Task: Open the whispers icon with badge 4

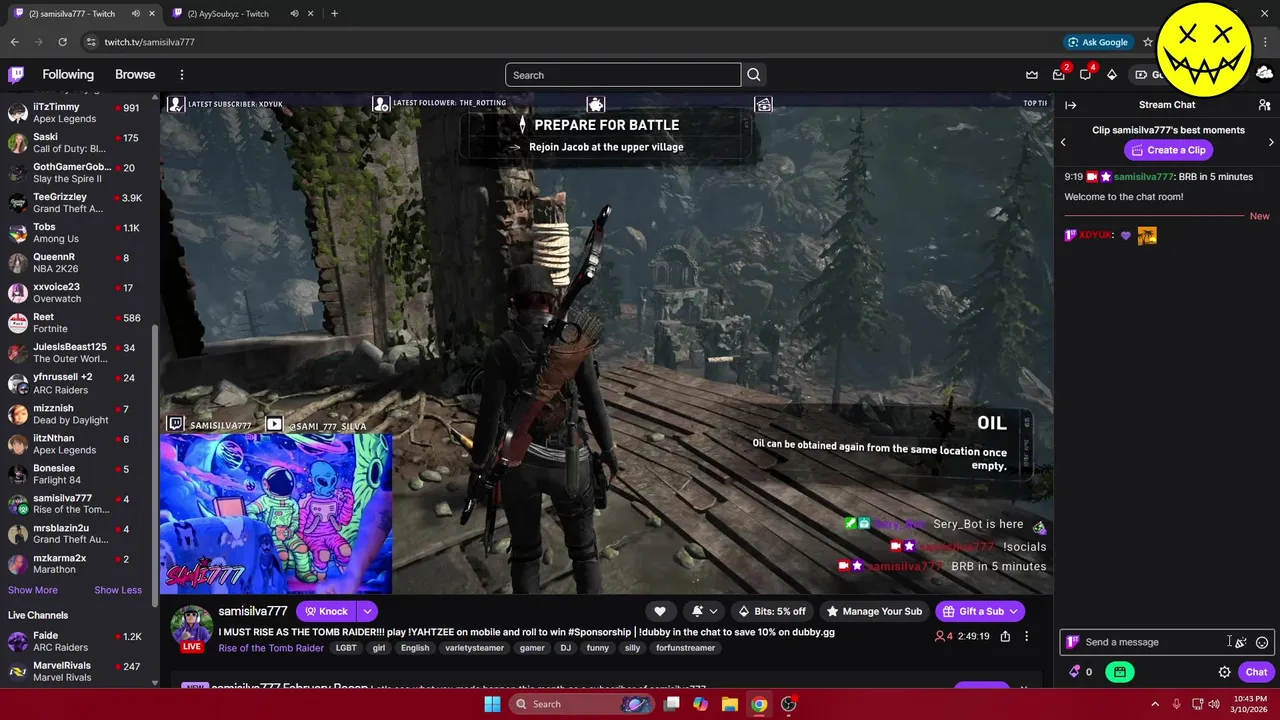Action: (x=1085, y=75)
